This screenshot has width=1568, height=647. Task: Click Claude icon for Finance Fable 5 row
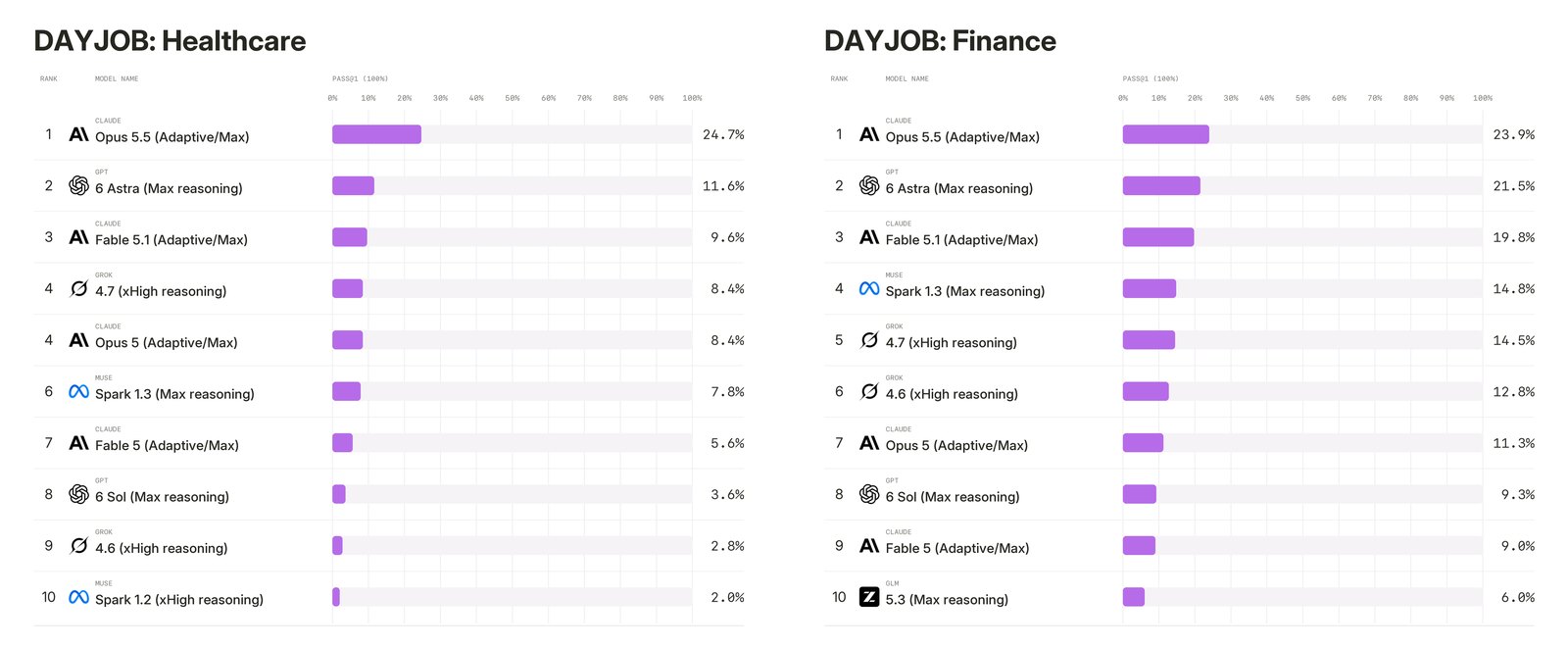(869, 546)
